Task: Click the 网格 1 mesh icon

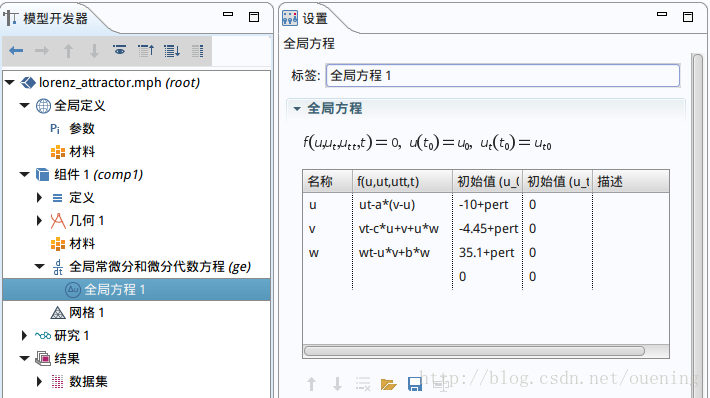Action: coord(58,313)
